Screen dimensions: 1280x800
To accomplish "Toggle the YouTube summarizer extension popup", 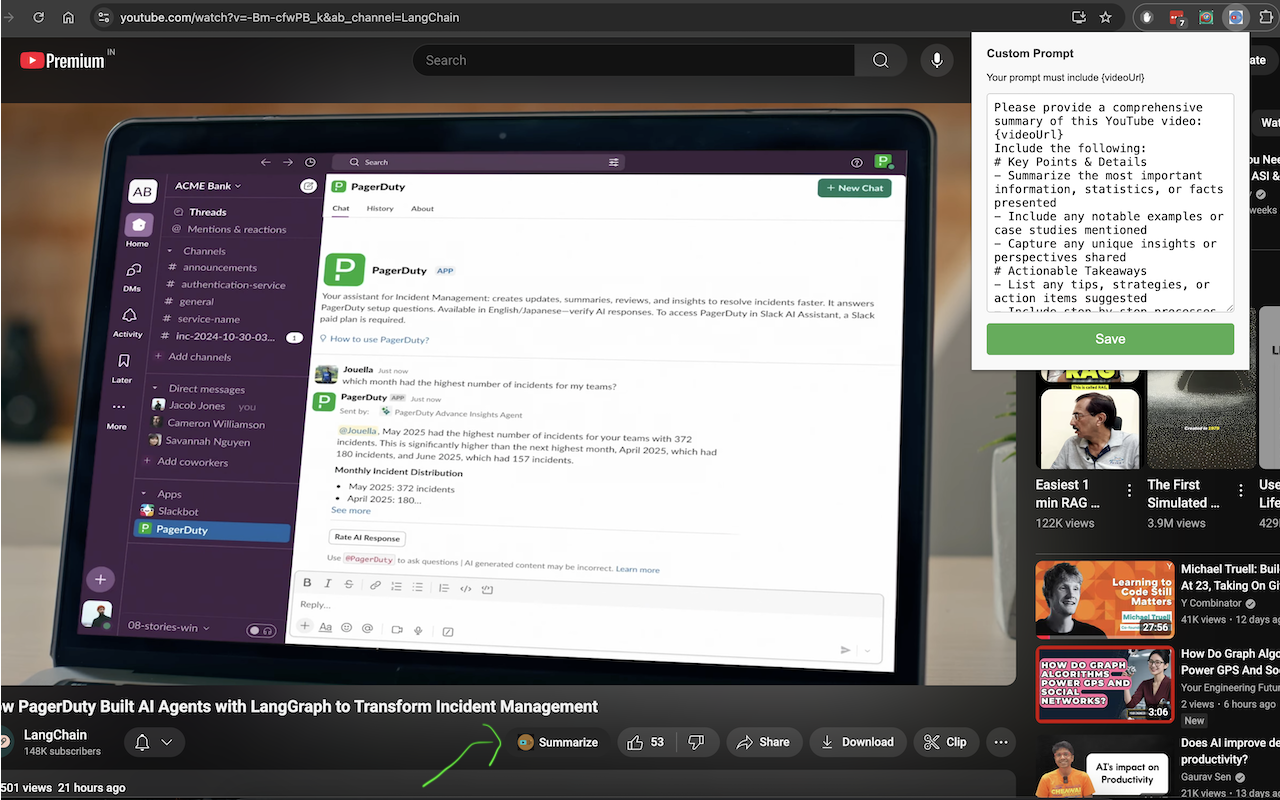I will click(1236, 17).
